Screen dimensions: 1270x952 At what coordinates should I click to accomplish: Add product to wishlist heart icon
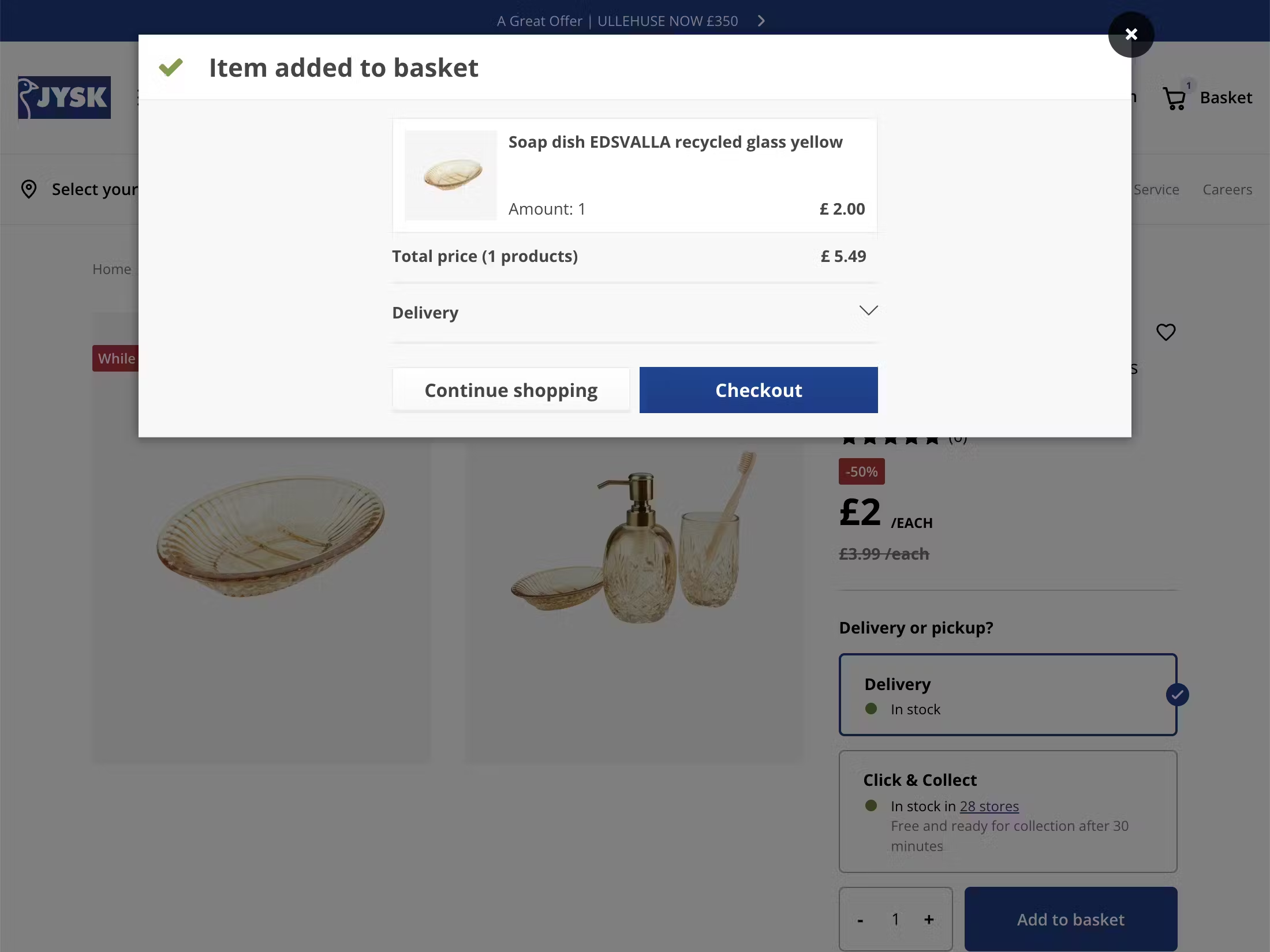pyautogui.click(x=1166, y=332)
